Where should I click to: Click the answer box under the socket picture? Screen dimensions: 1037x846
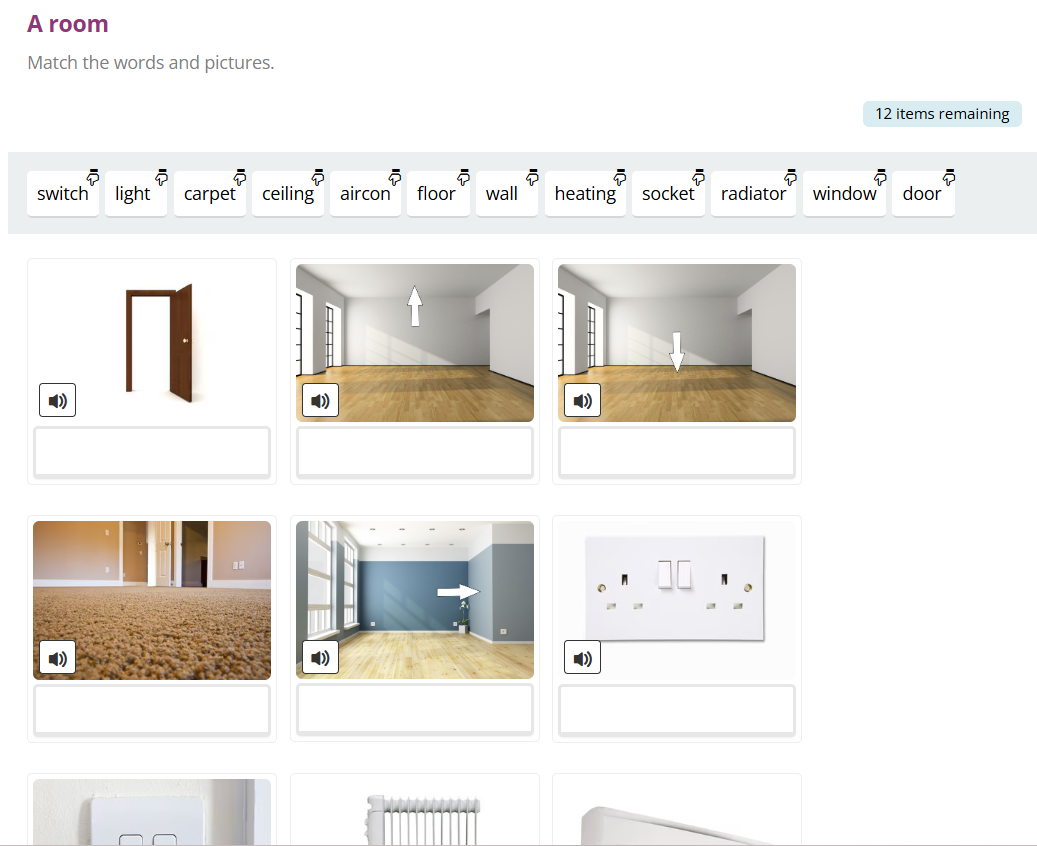676,710
